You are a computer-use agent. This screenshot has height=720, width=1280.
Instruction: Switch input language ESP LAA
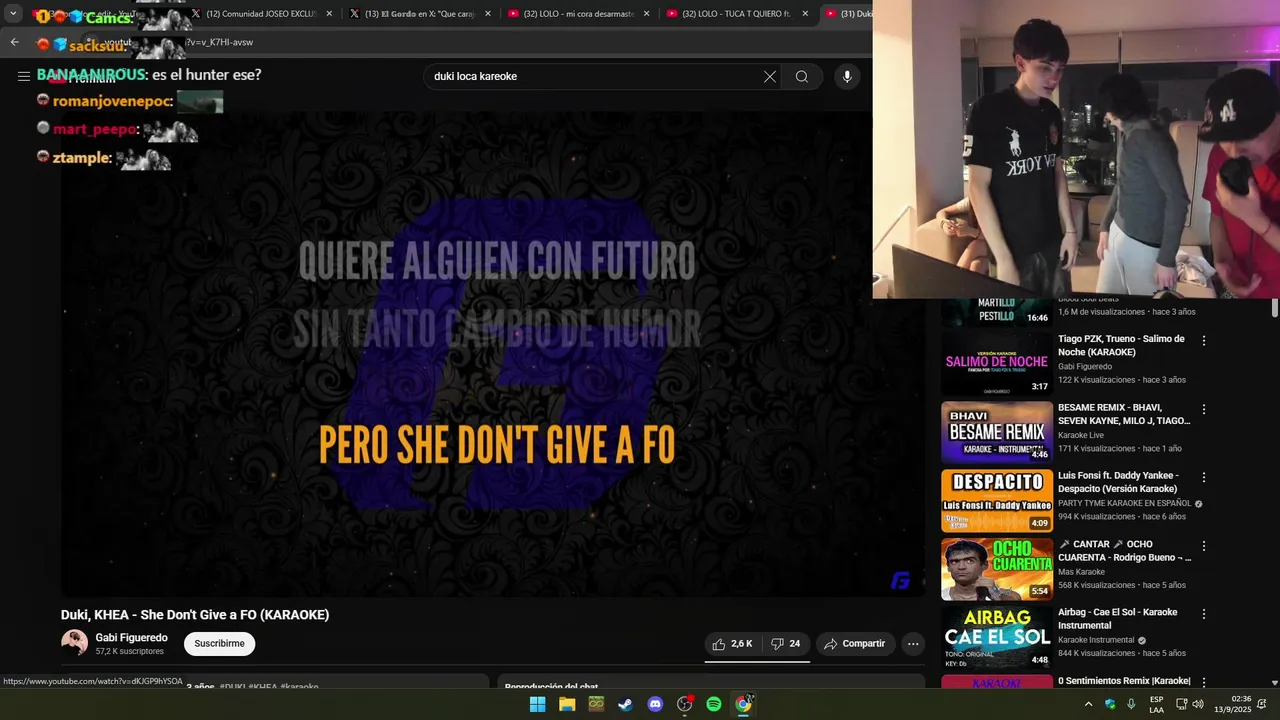(1156, 704)
